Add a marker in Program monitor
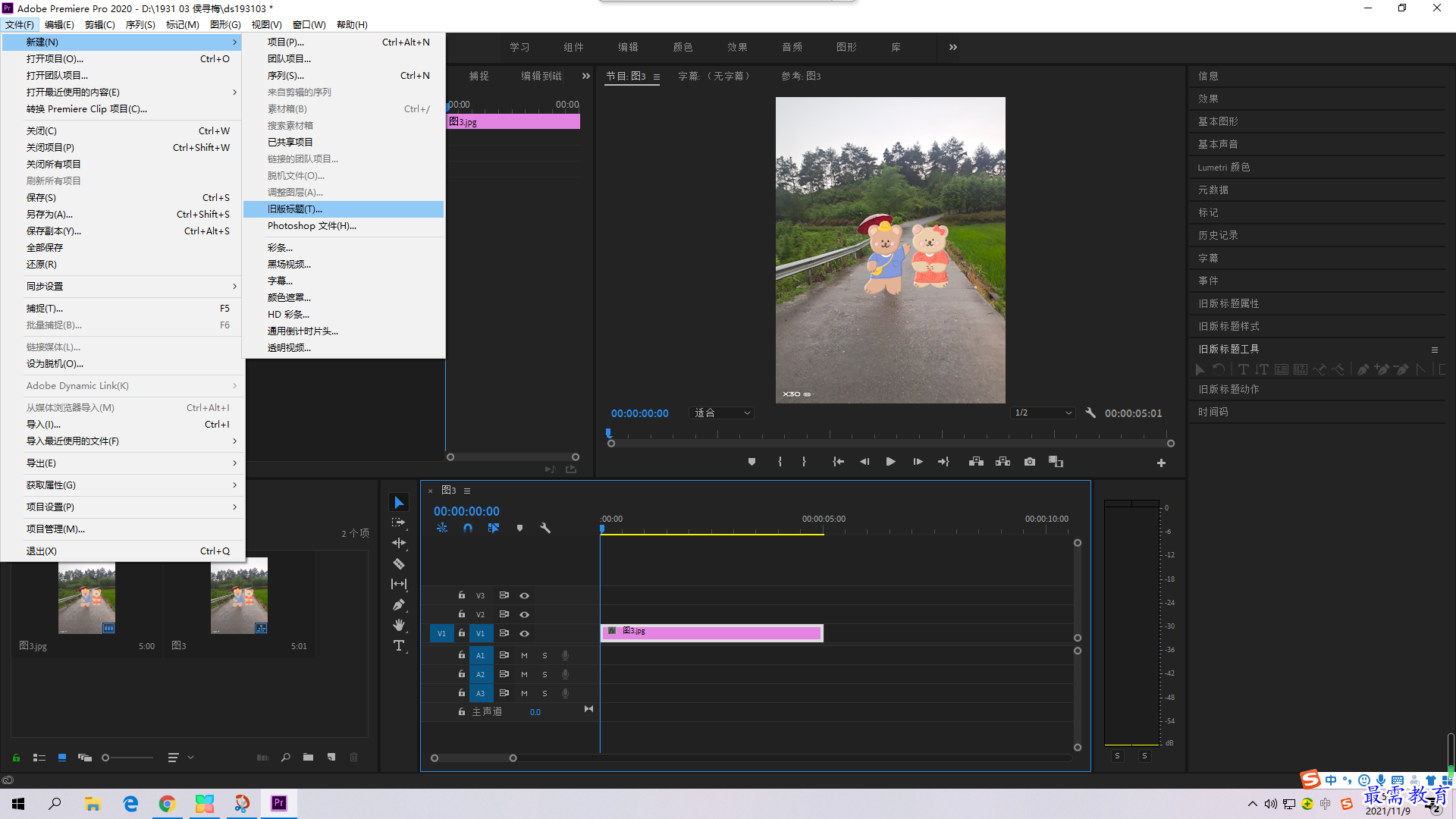The image size is (1456, 819). pyautogui.click(x=752, y=462)
